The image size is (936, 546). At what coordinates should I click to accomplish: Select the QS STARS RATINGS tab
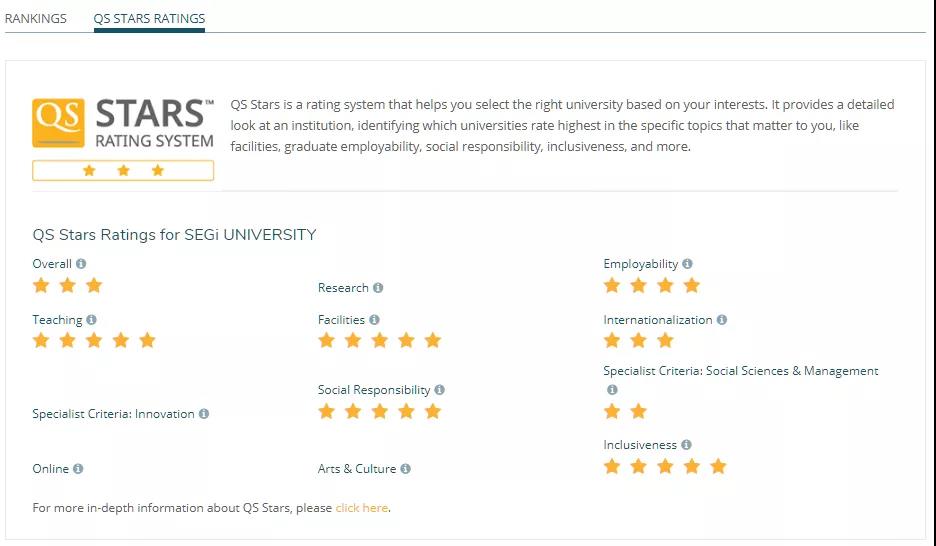(149, 18)
